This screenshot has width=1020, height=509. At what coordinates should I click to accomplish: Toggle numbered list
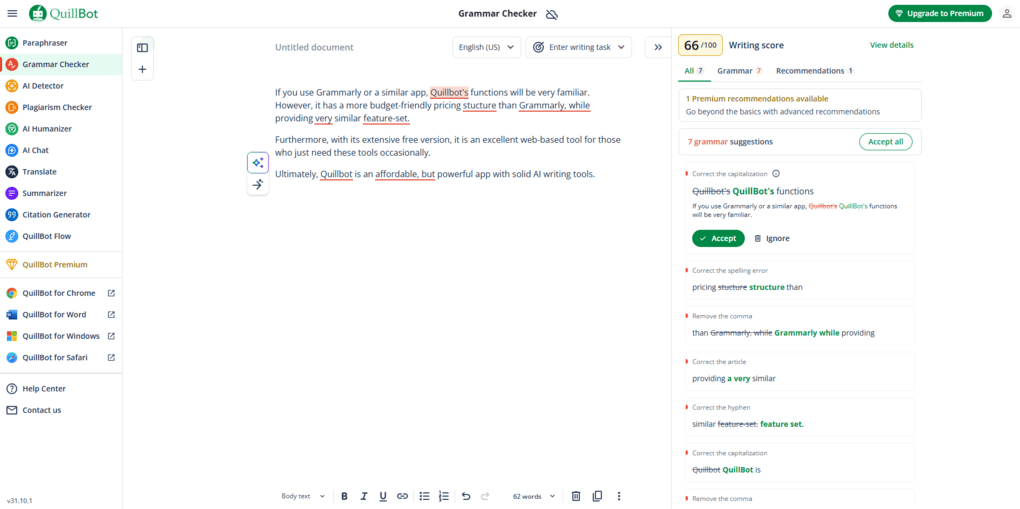[x=444, y=496]
